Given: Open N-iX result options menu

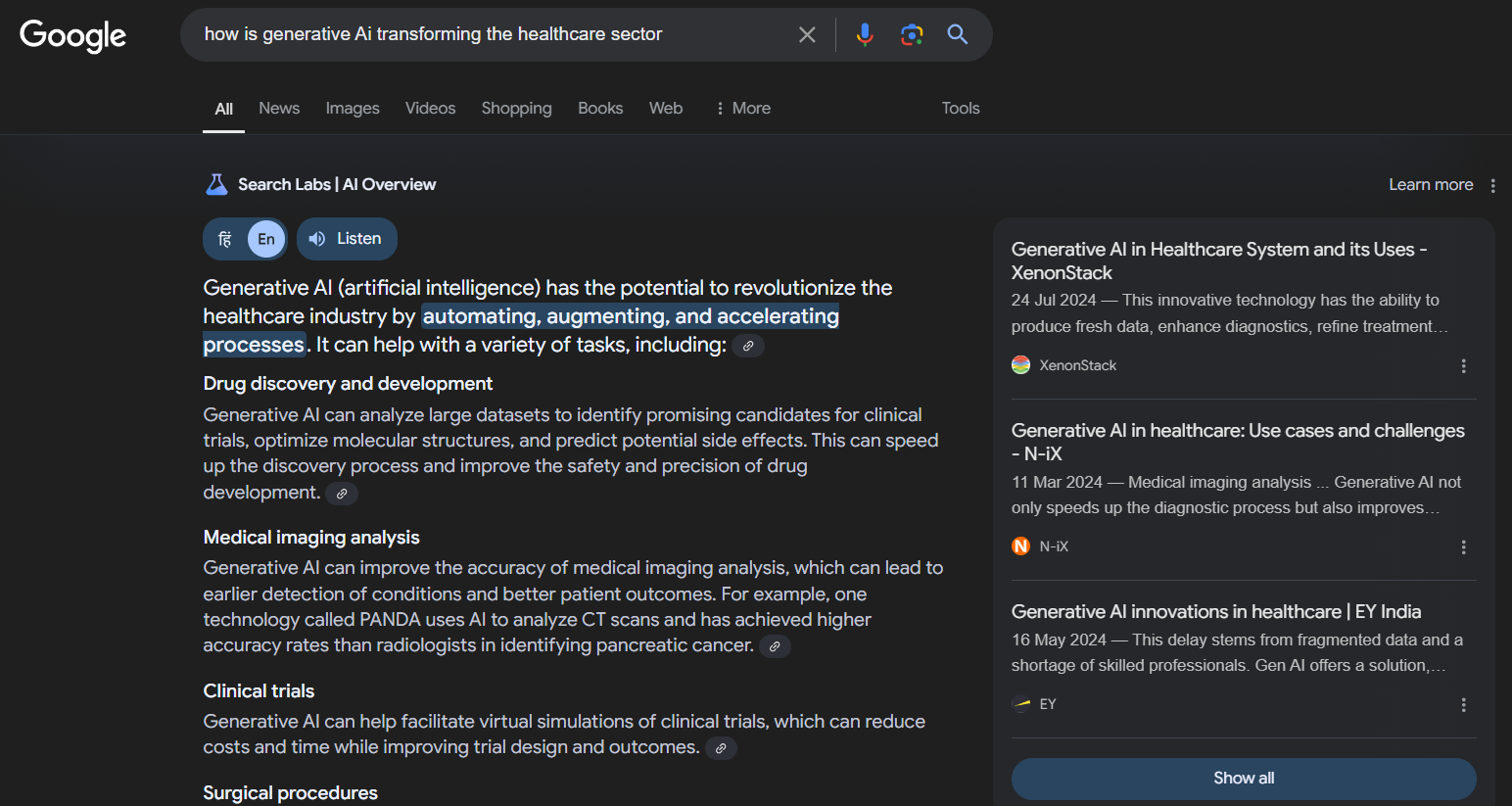Looking at the screenshot, I should [x=1464, y=547].
